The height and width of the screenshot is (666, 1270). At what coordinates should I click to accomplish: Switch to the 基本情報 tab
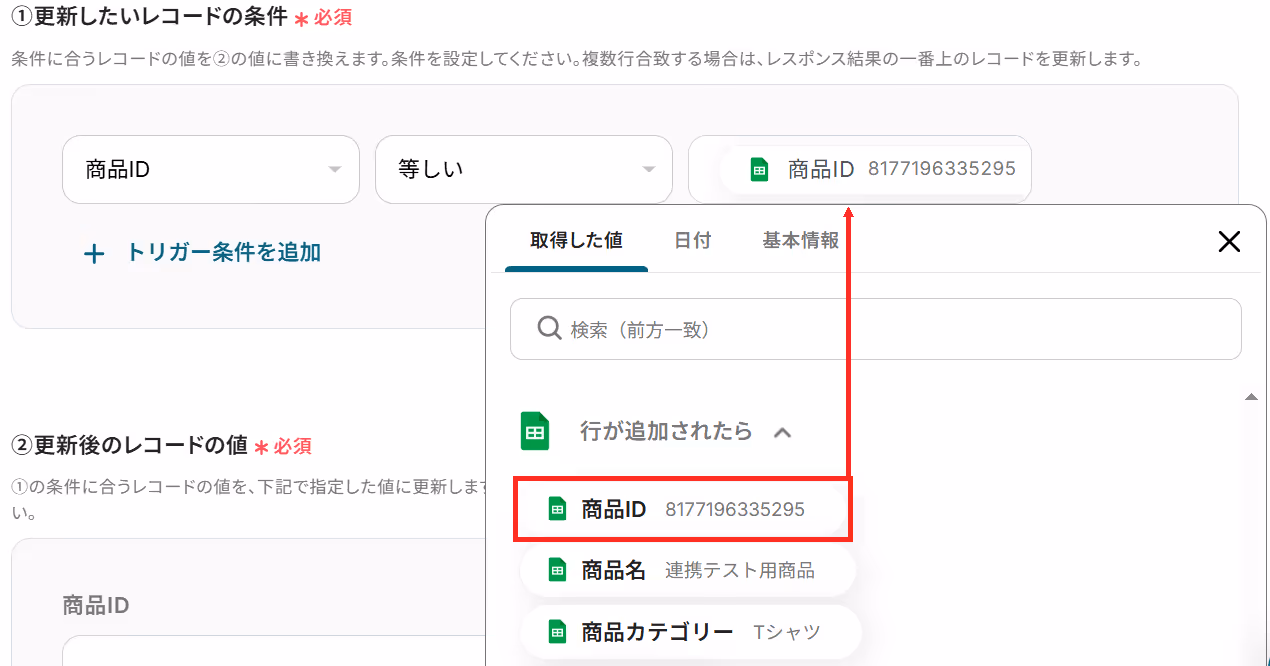pyautogui.click(x=800, y=240)
